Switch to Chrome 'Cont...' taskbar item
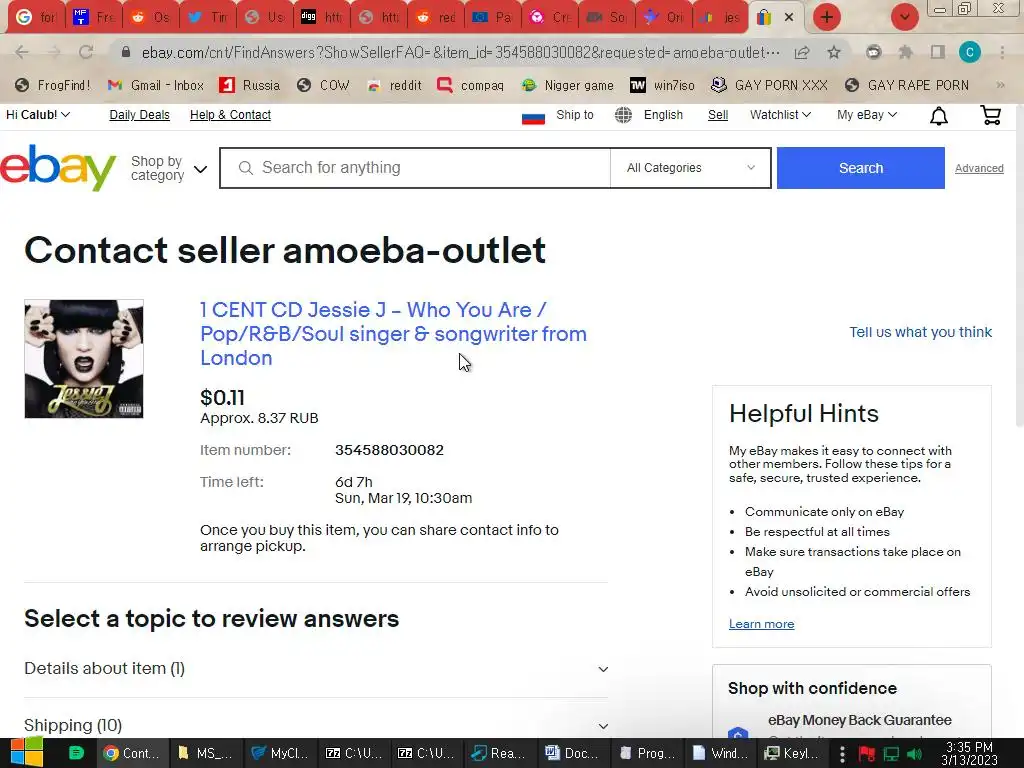 click(x=132, y=753)
